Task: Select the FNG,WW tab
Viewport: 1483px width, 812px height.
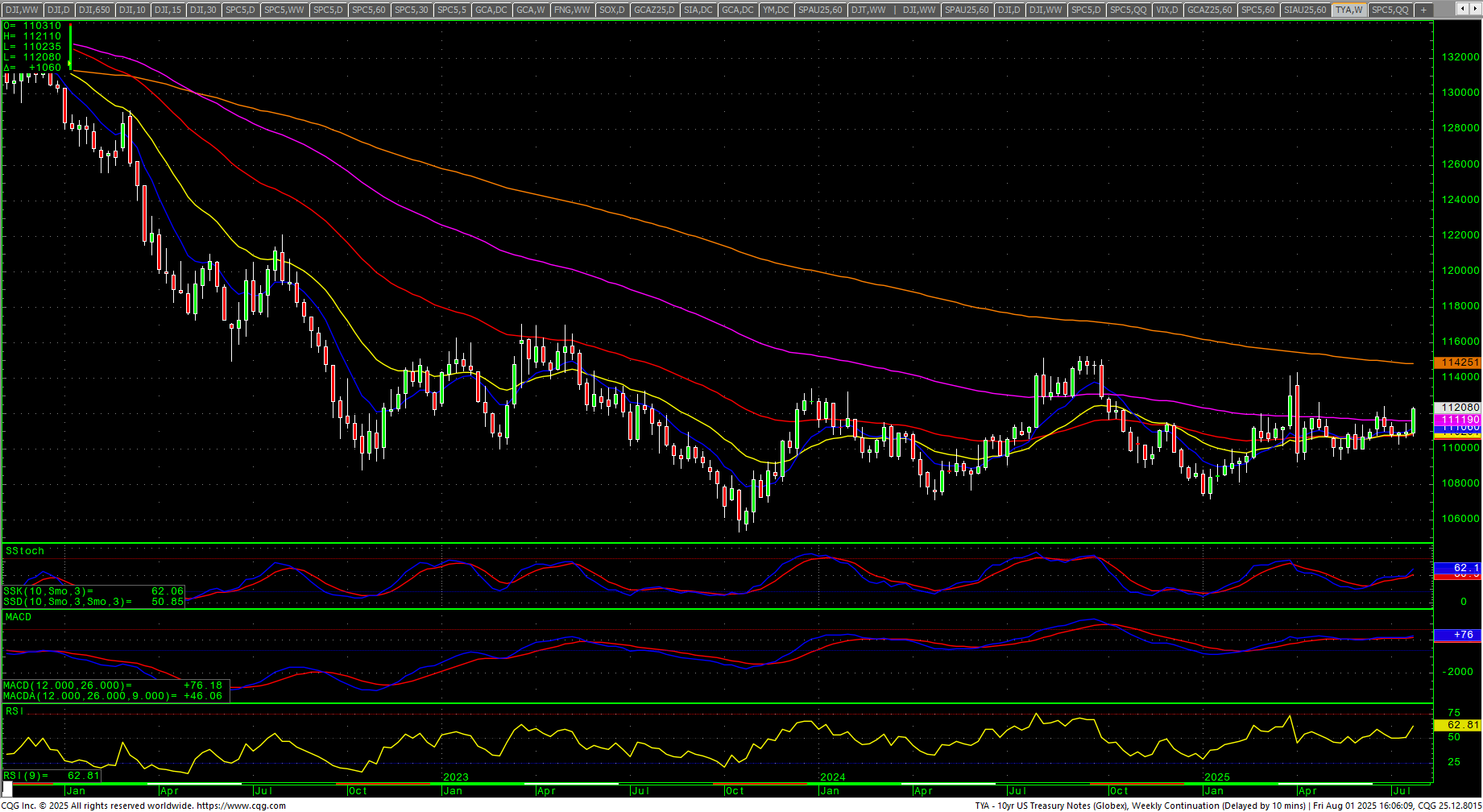Action: (x=573, y=10)
